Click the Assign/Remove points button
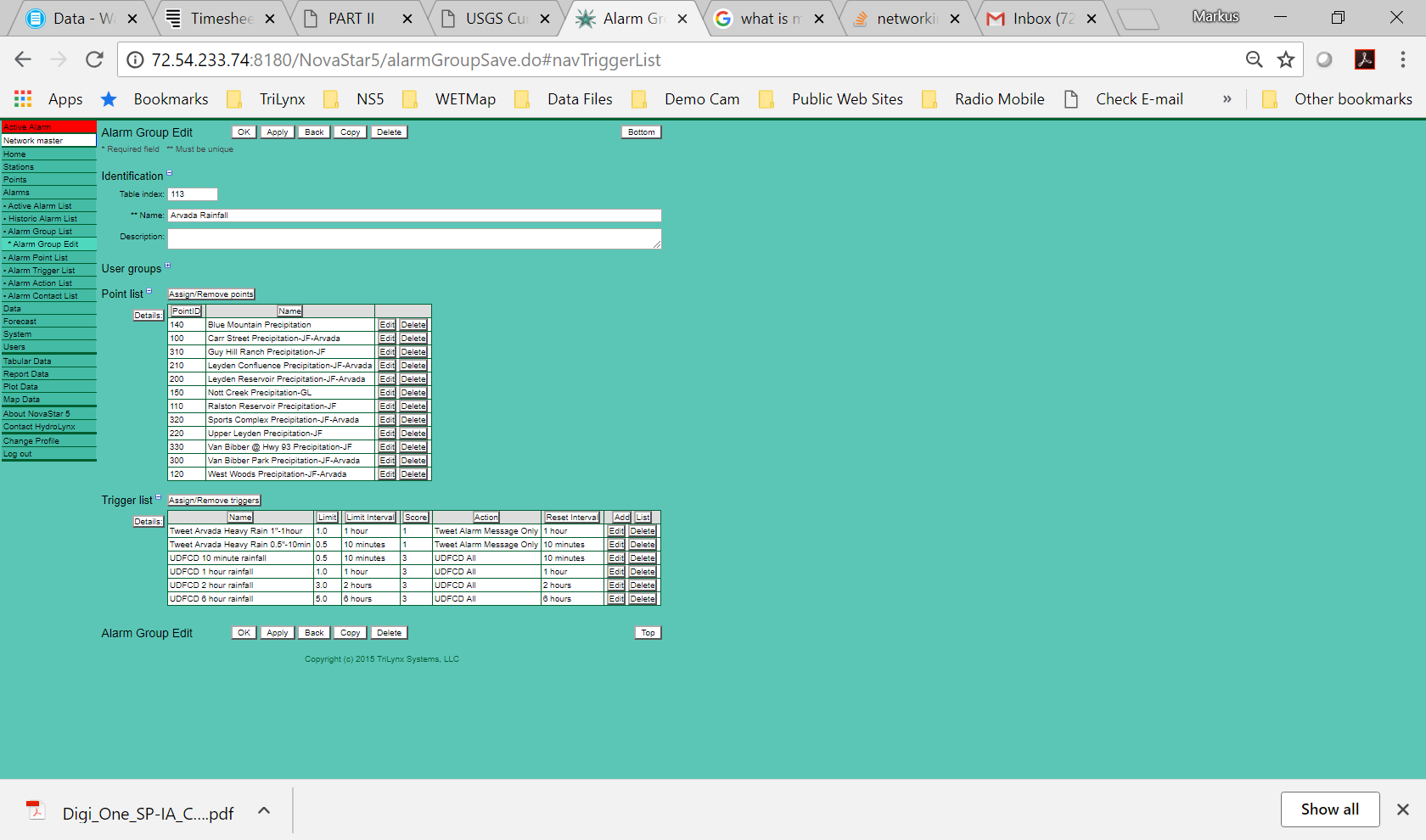 [x=211, y=294]
